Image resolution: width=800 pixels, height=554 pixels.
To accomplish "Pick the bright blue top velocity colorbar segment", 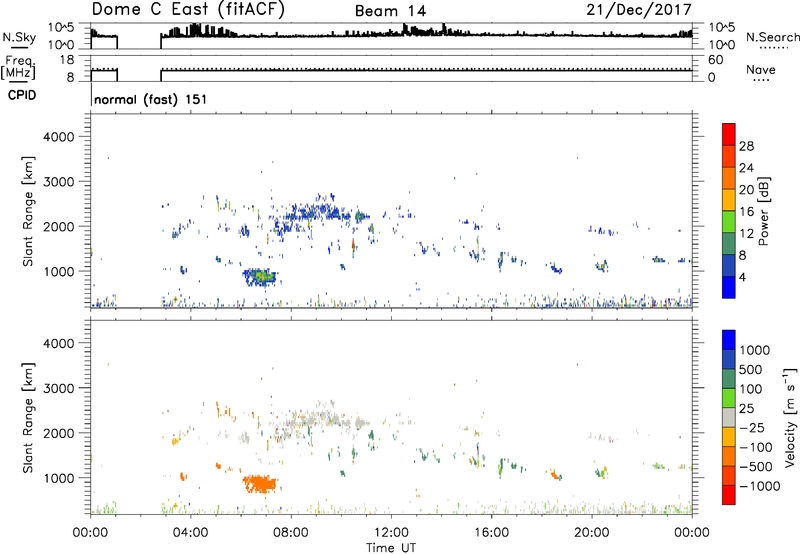I will point(729,340).
